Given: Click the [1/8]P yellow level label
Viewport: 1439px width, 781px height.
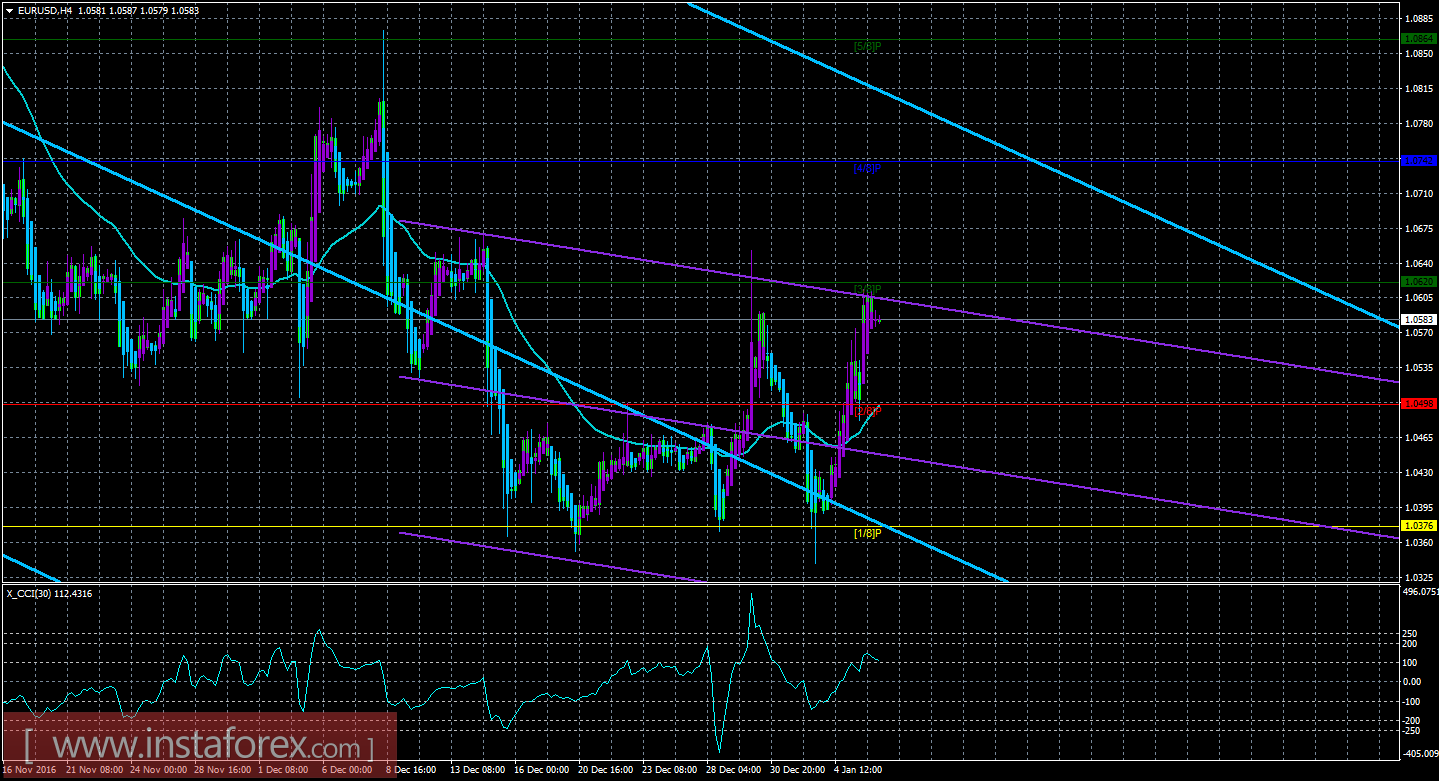Looking at the screenshot, I should pyautogui.click(x=867, y=533).
